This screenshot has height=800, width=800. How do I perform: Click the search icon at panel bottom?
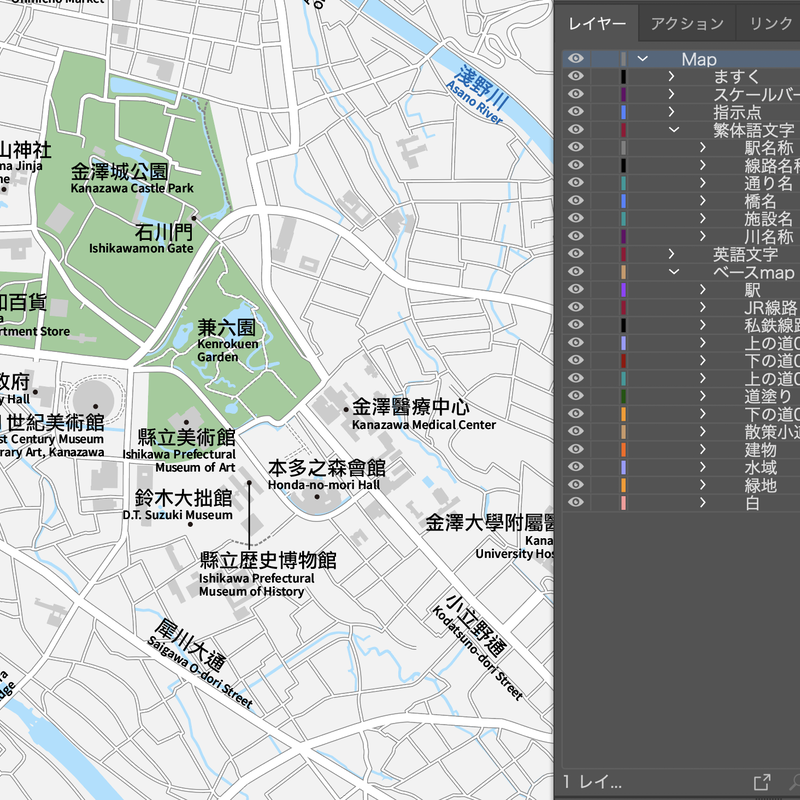tap(793, 781)
